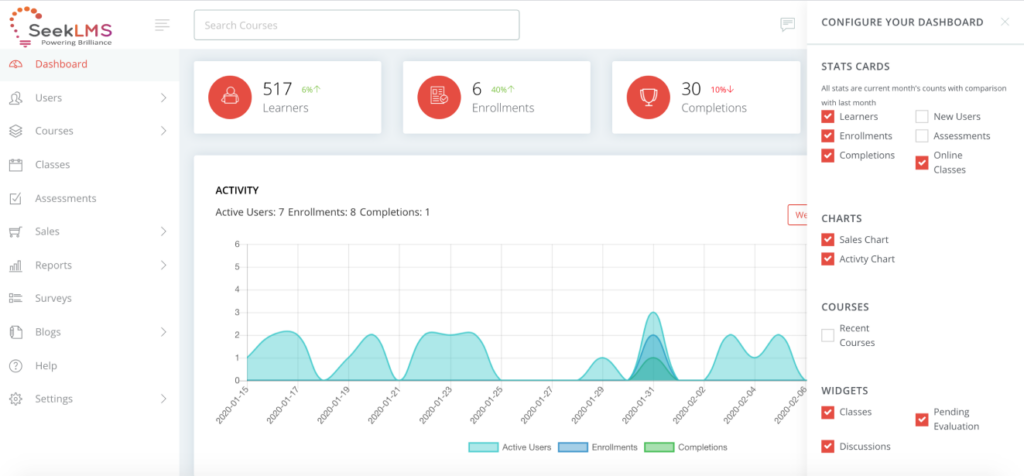Viewport: 1024px width, 476px height.
Task: Check the Recent Courses checkbox
Action: (828, 336)
